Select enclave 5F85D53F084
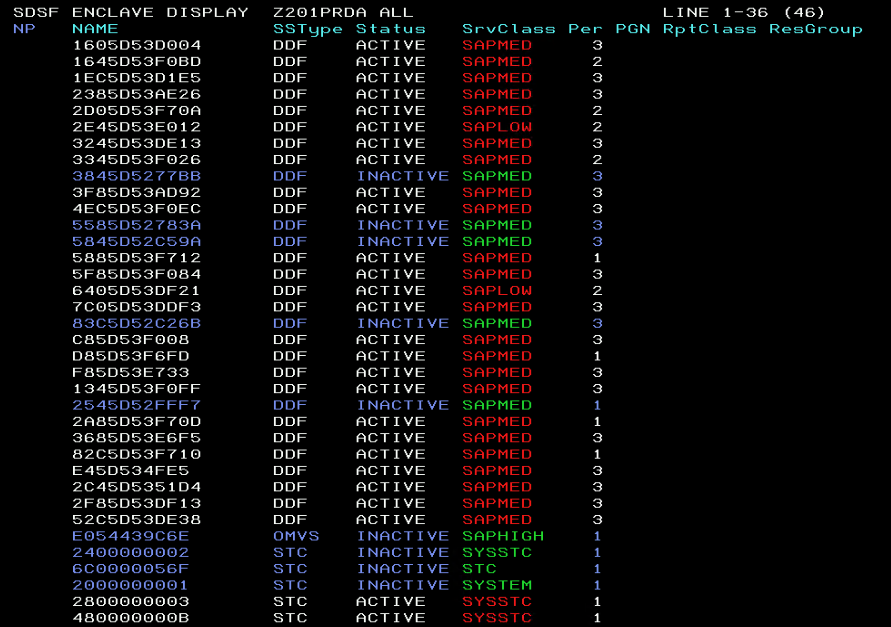Viewport: 891px width, 627px height. pos(137,275)
